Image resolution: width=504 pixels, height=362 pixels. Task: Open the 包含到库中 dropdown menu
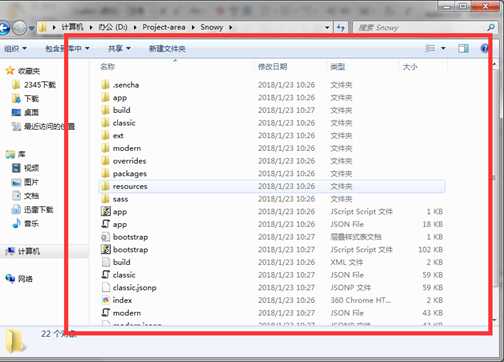coord(67,49)
